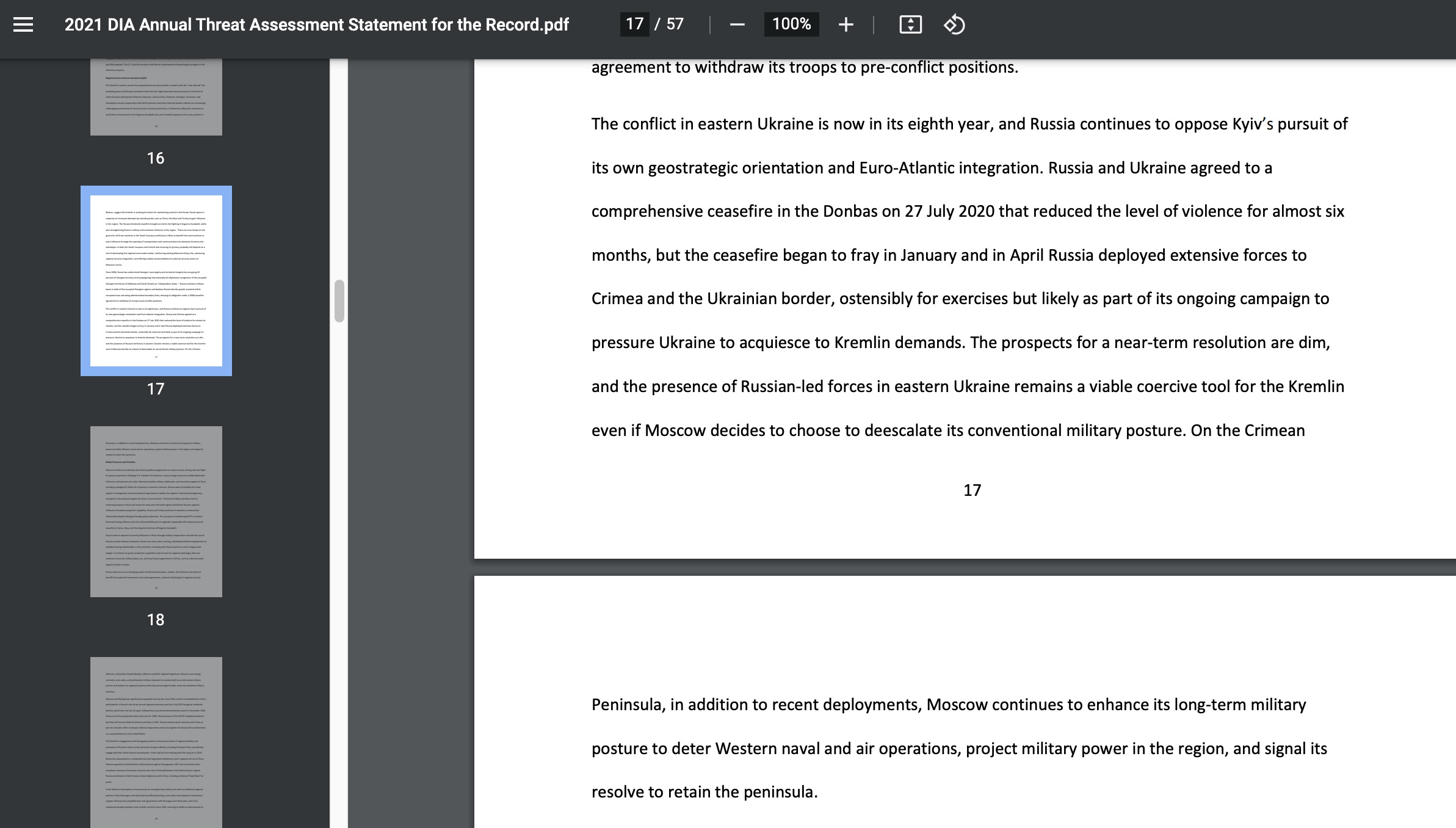This screenshot has width=1456, height=828.
Task: Click the line 'agreement to withdraw its troops'
Action: (x=805, y=67)
